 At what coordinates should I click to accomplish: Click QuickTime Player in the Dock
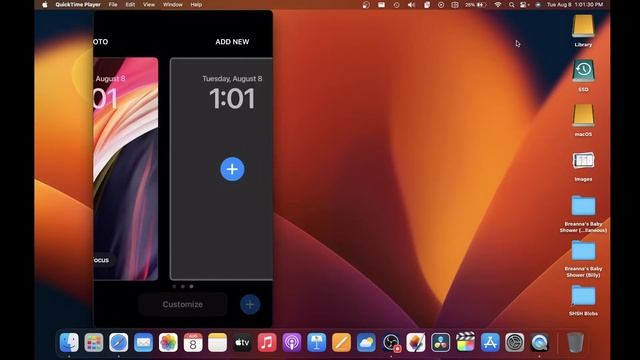[x=540, y=342]
